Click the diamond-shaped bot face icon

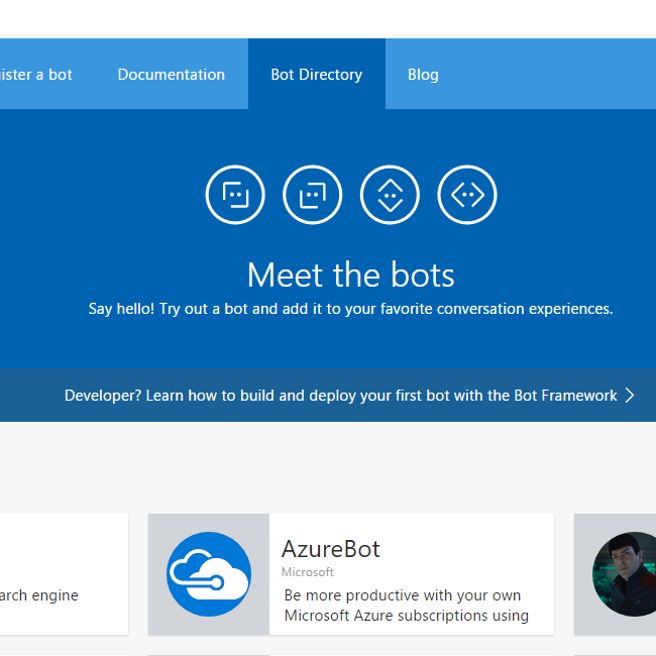click(x=390, y=195)
